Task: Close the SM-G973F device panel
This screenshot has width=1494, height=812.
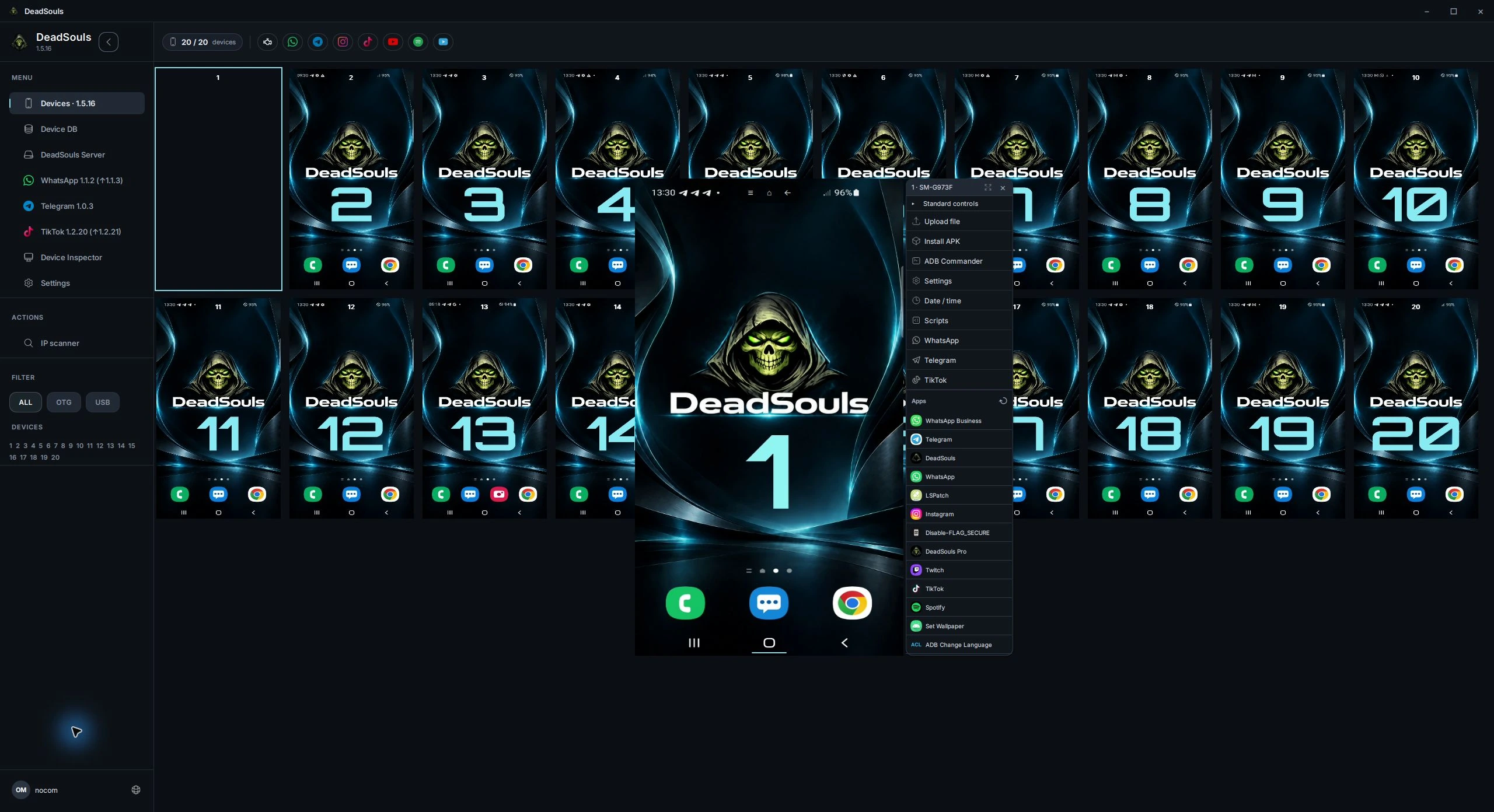Action: click(1003, 188)
